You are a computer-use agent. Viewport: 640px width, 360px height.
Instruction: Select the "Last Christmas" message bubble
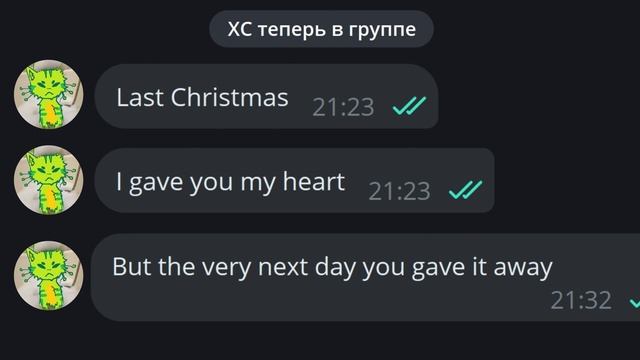pos(267,96)
